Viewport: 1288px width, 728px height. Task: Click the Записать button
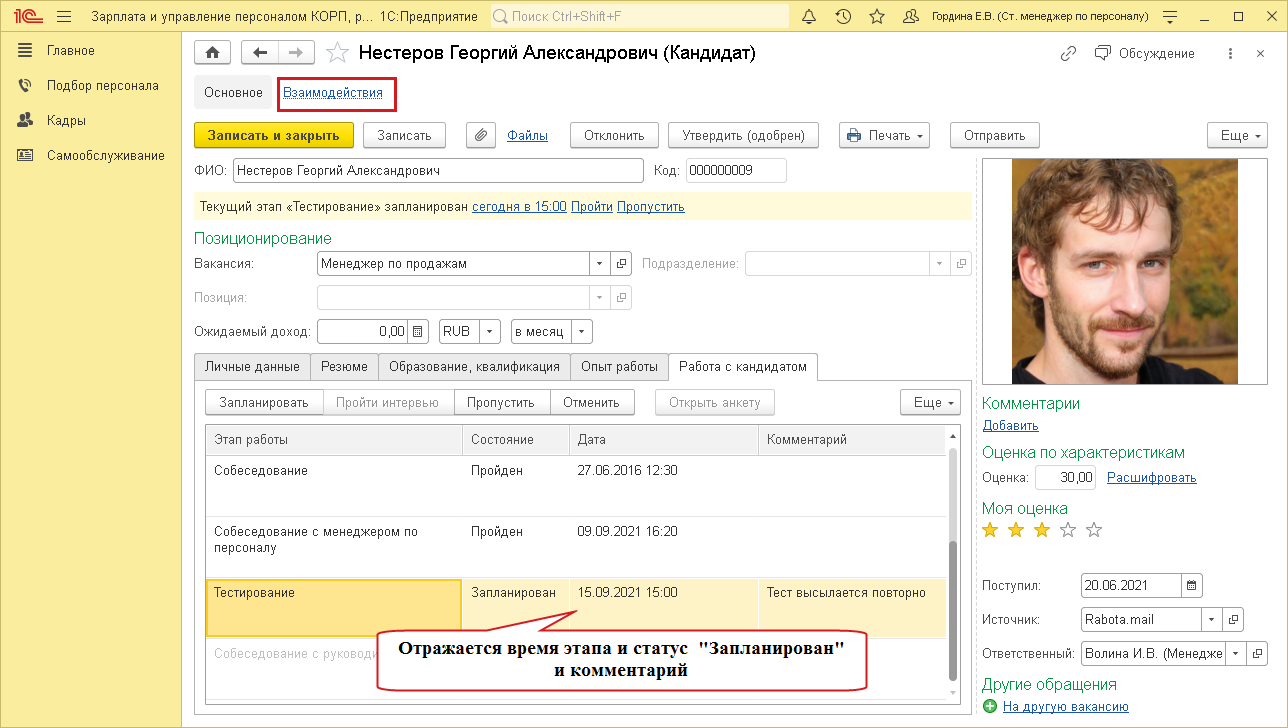click(404, 135)
